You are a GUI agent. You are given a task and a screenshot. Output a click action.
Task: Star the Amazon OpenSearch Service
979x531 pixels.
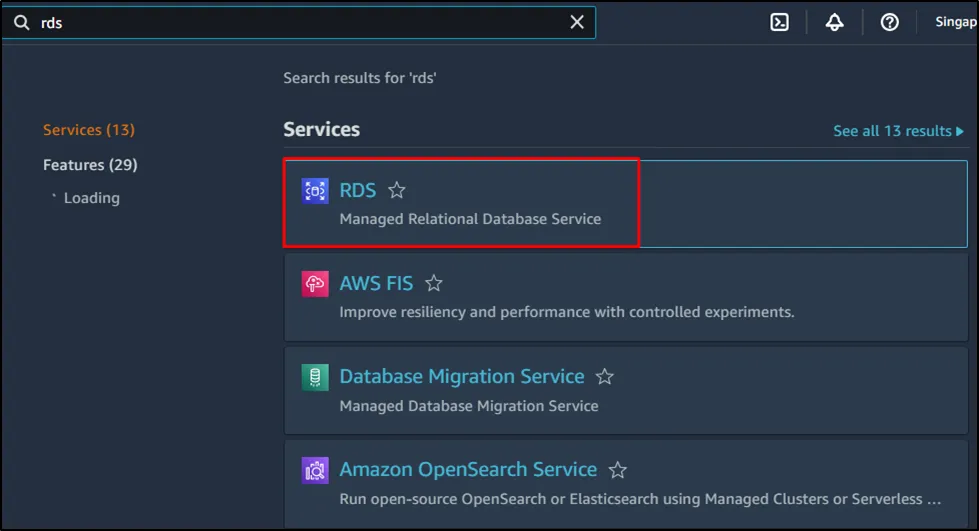click(x=618, y=470)
